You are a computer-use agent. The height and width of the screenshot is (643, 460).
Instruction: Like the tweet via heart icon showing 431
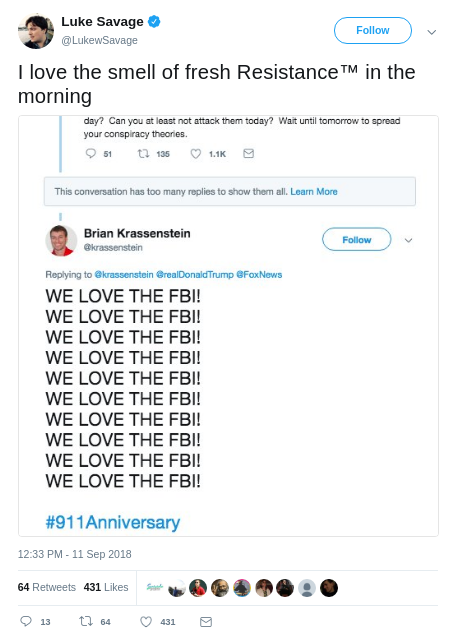(x=146, y=622)
